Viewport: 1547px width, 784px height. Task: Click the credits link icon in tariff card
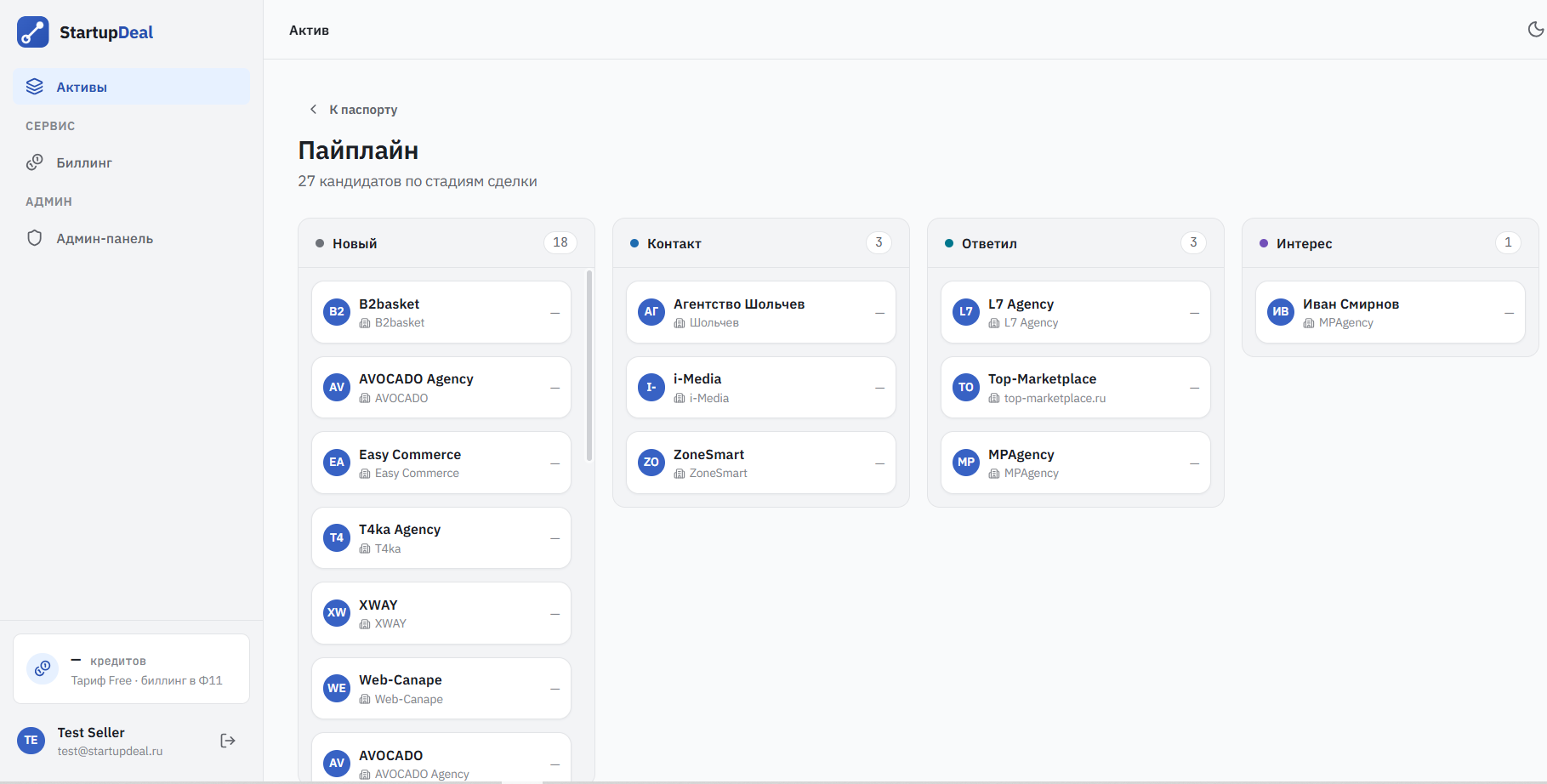pos(43,668)
